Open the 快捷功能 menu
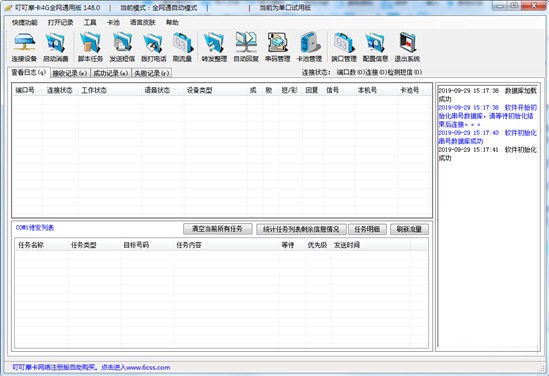 (25, 22)
